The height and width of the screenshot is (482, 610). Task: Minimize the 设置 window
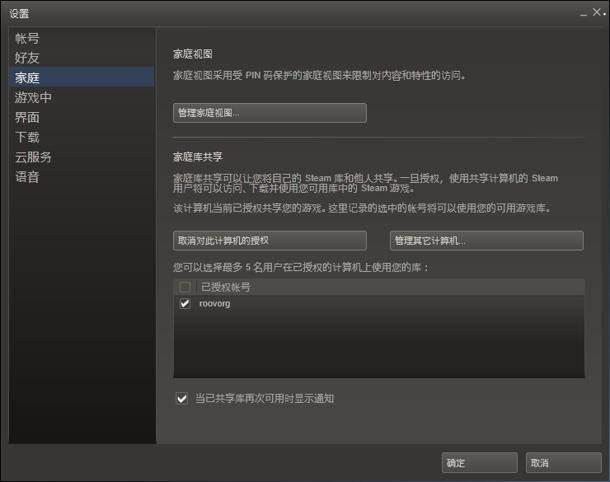click(x=583, y=14)
